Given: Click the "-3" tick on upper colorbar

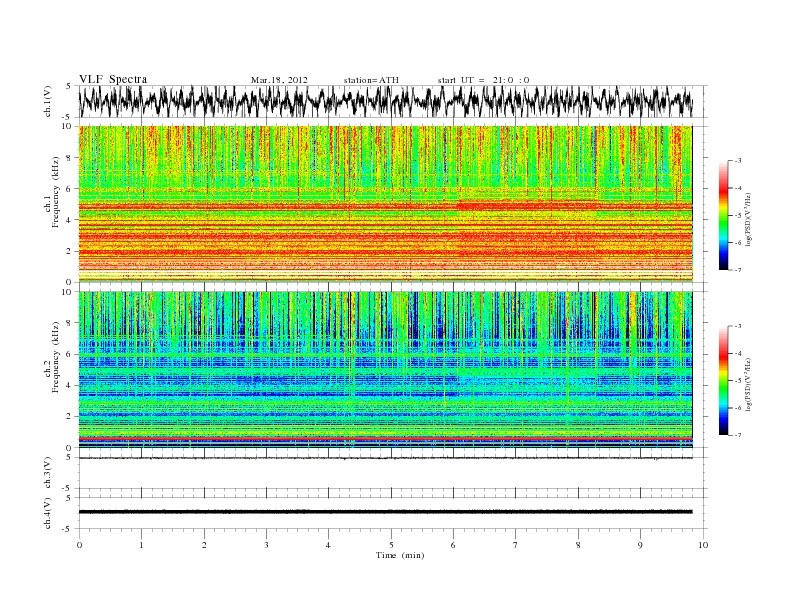Looking at the screenshot, I should (738, 161).
